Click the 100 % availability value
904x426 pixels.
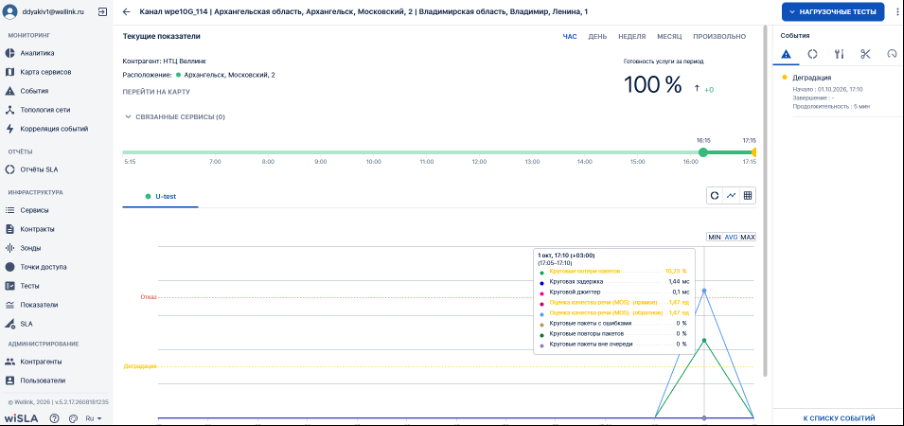pos(653,85)
